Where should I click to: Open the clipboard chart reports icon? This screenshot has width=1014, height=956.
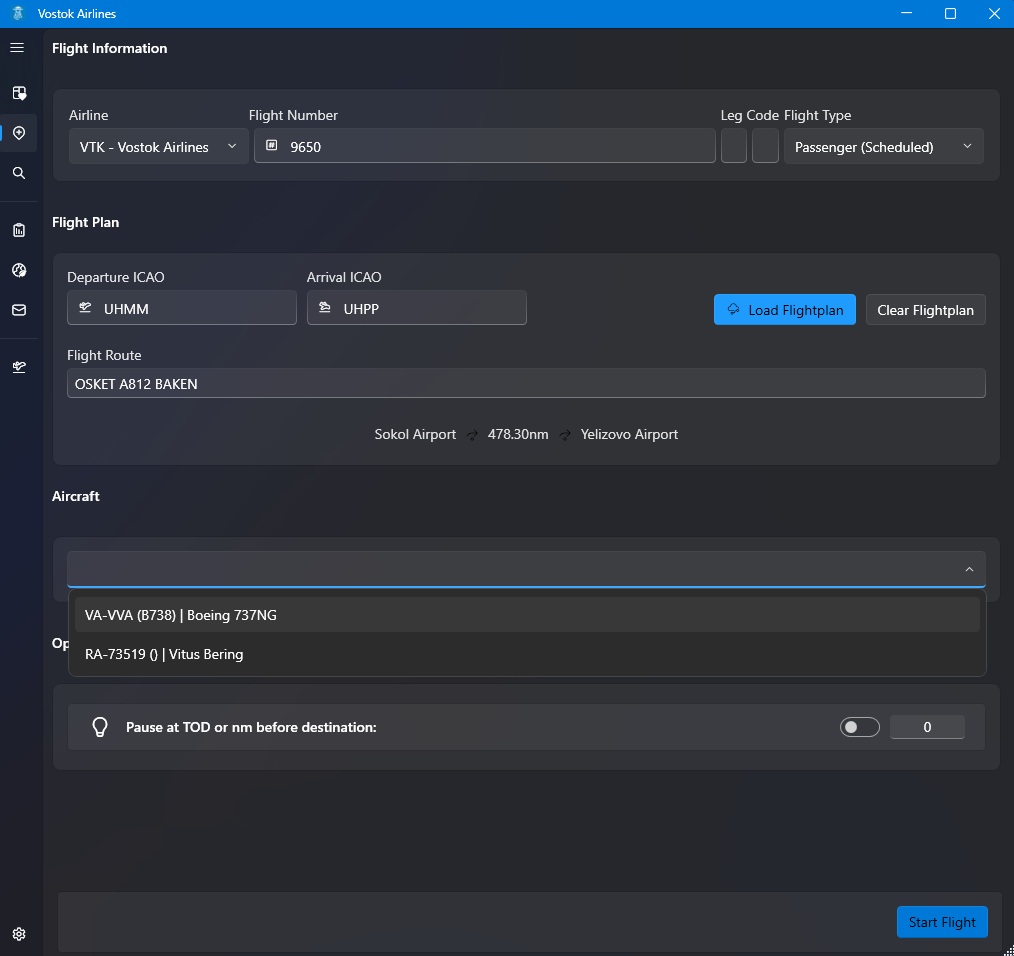[19, 230]
